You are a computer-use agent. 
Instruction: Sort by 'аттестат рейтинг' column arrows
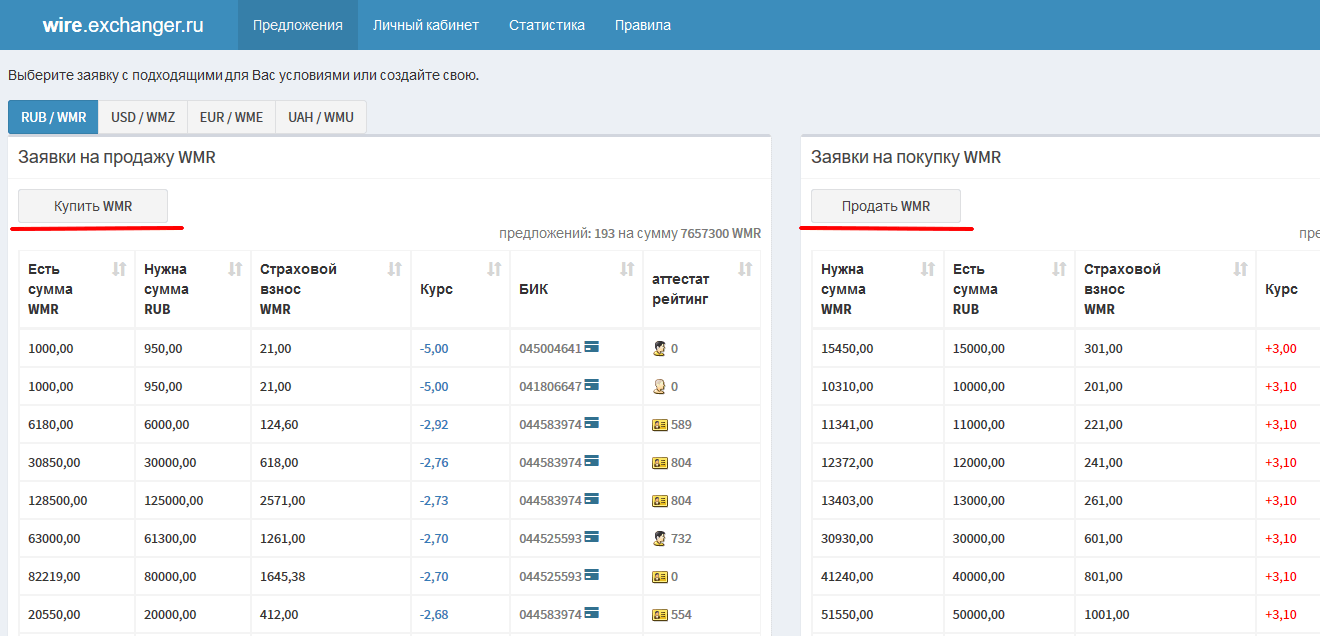tap(745, 269)
